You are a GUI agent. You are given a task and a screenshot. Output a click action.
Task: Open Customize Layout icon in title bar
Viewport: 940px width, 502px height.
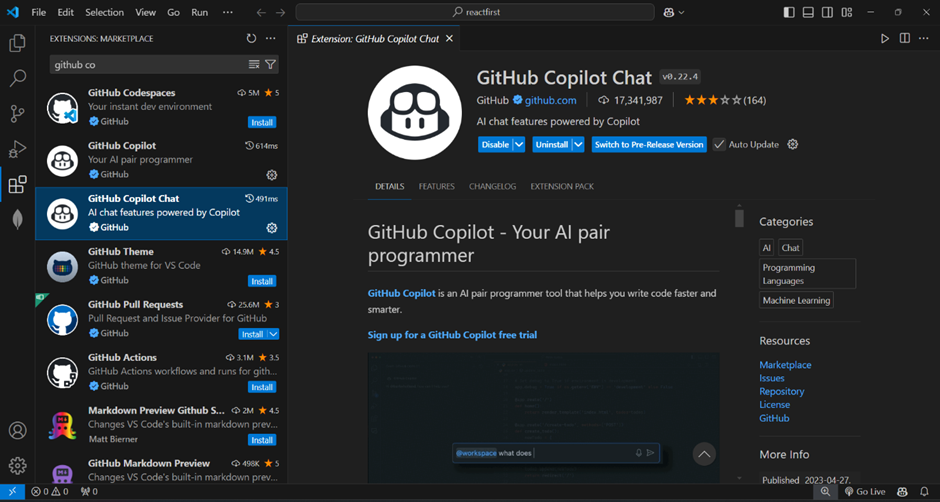point(846,12)
